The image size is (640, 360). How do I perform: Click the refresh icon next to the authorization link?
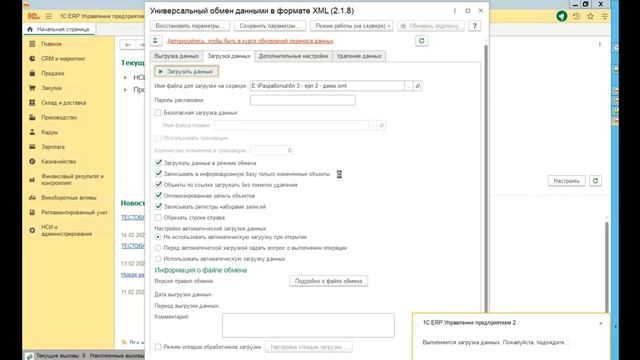pyautogui.click(x=422, y=41)
